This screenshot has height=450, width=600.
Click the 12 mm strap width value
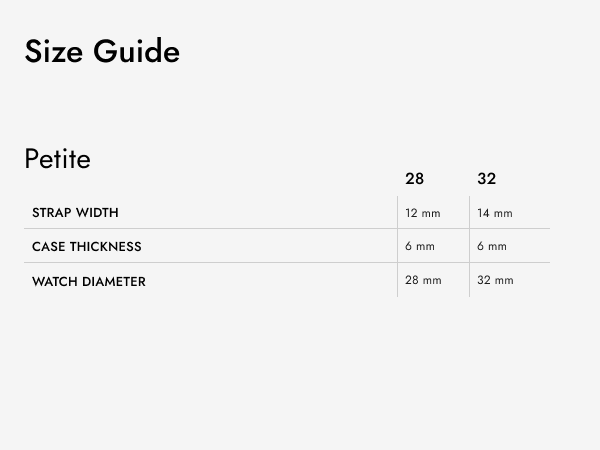(x=423, y=213)
